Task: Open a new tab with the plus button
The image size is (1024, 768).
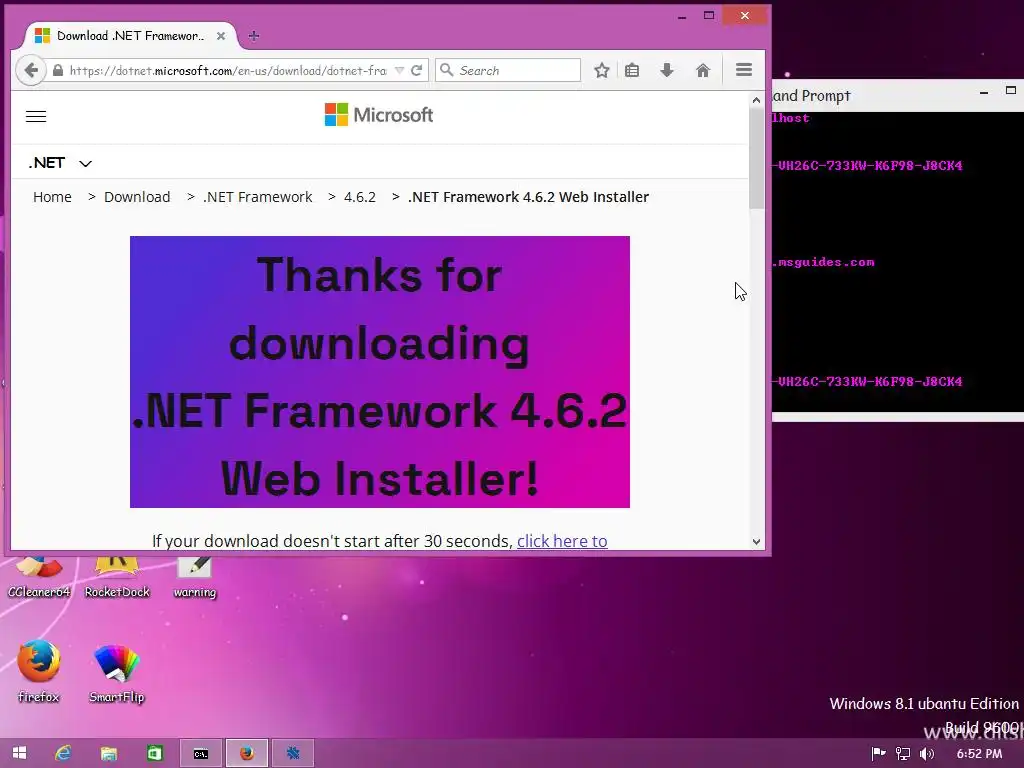Action: click(x=254, y=37)
